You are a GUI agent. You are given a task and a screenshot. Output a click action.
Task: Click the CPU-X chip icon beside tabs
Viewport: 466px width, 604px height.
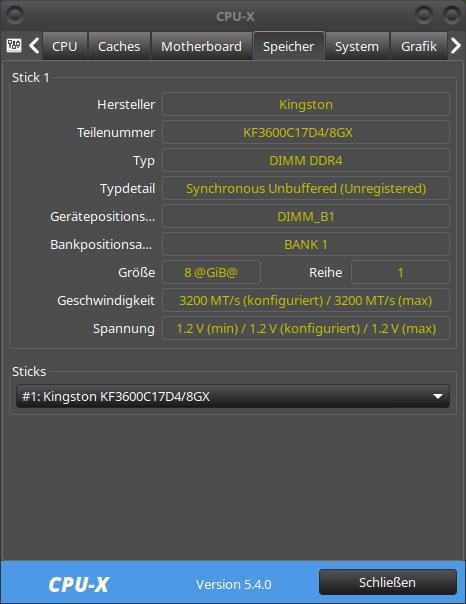[x=14, y=45]
